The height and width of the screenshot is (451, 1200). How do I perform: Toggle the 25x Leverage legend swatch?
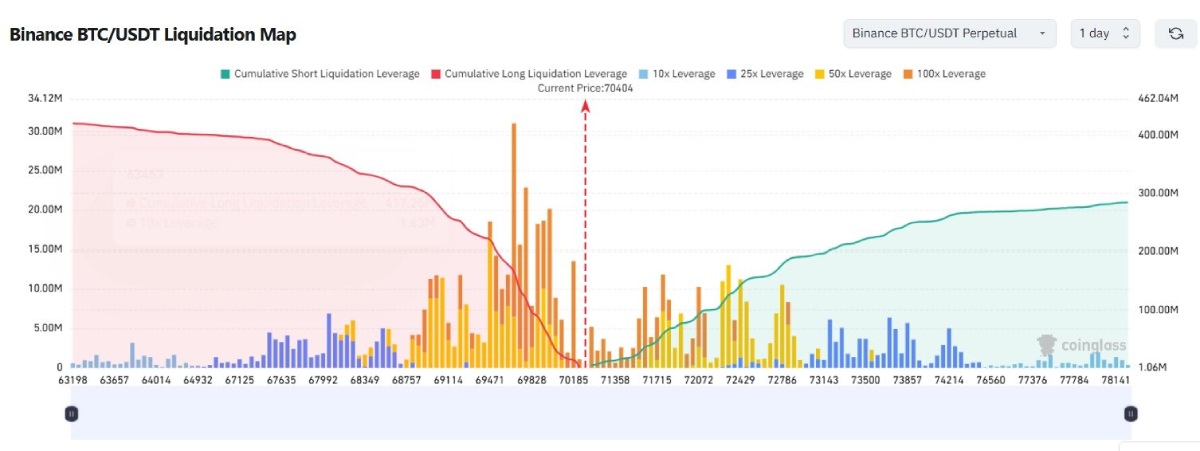click(x=734, y=74)
